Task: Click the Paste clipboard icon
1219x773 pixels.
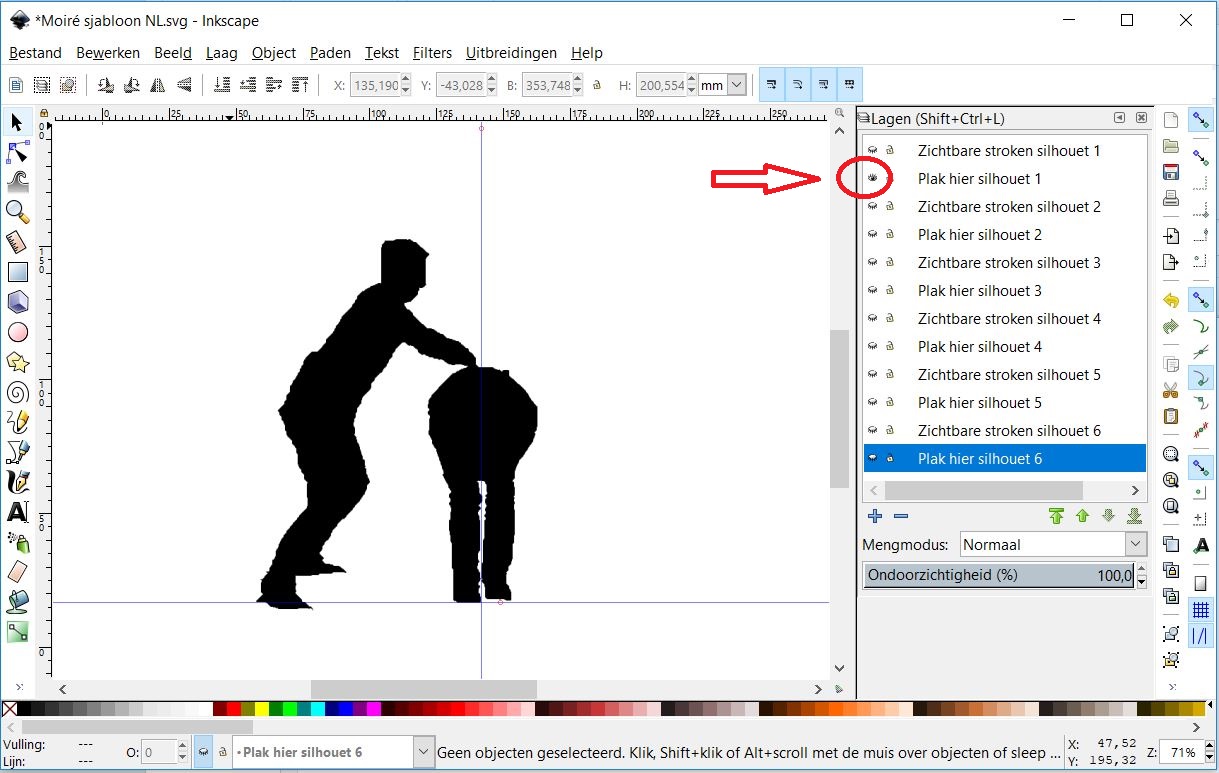Action: [1171, 416]
